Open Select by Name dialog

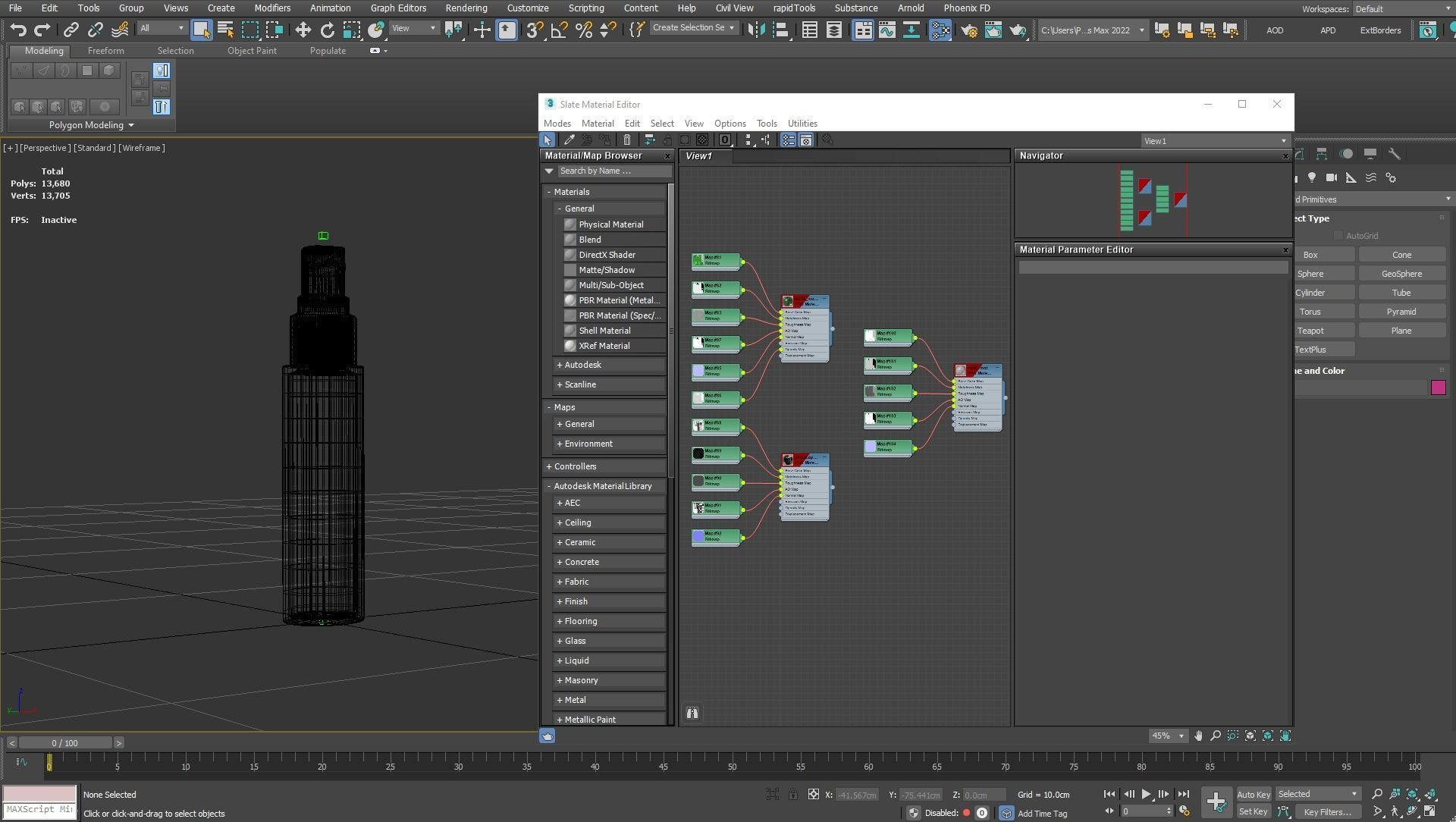click(x=225, y=30)
